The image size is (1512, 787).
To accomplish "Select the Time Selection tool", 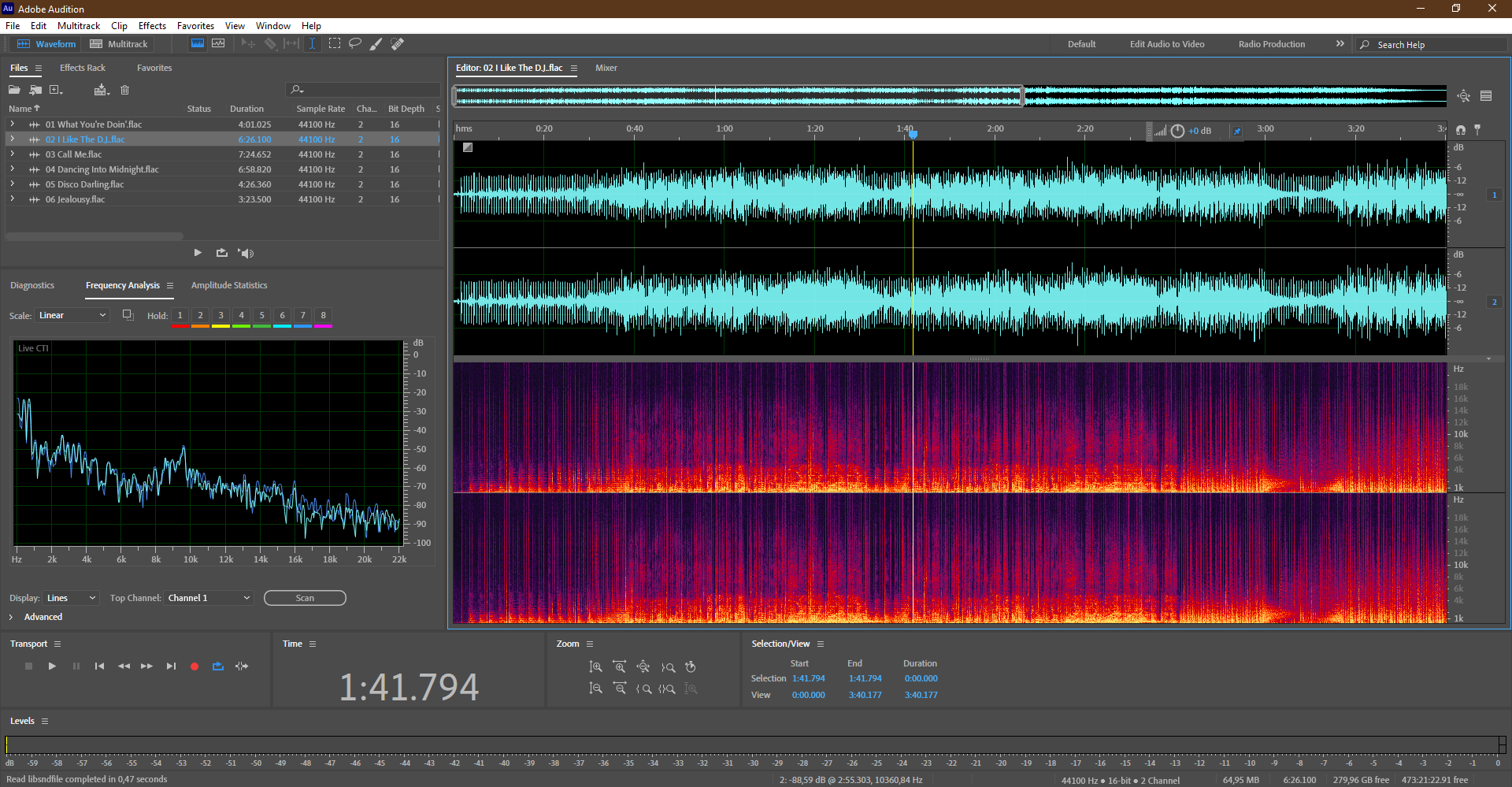I will 313,44.
